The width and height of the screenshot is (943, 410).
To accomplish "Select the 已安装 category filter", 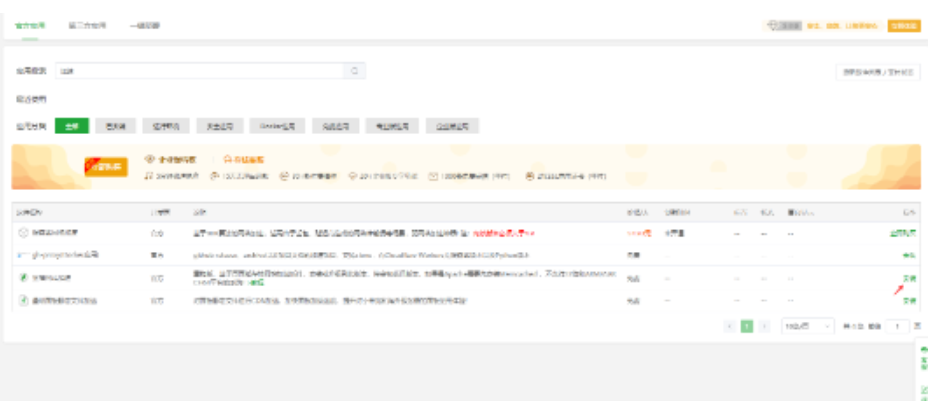I will click(x=116, y=126).
